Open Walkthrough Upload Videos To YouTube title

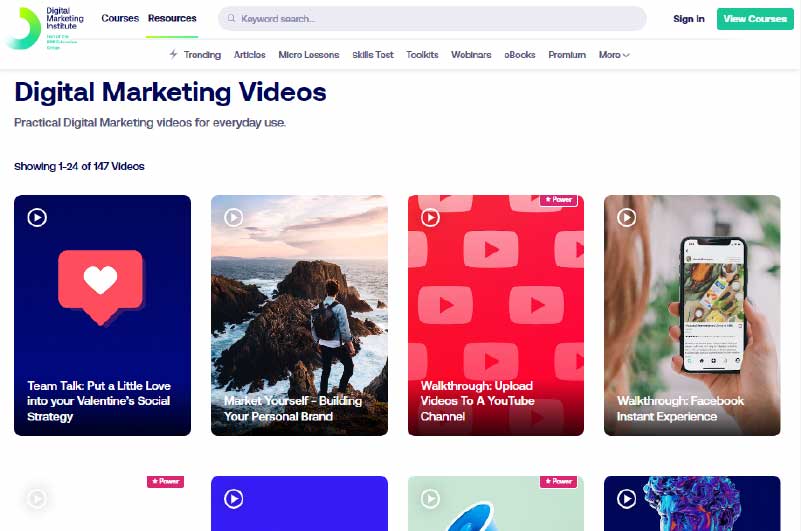click(477, 401)
